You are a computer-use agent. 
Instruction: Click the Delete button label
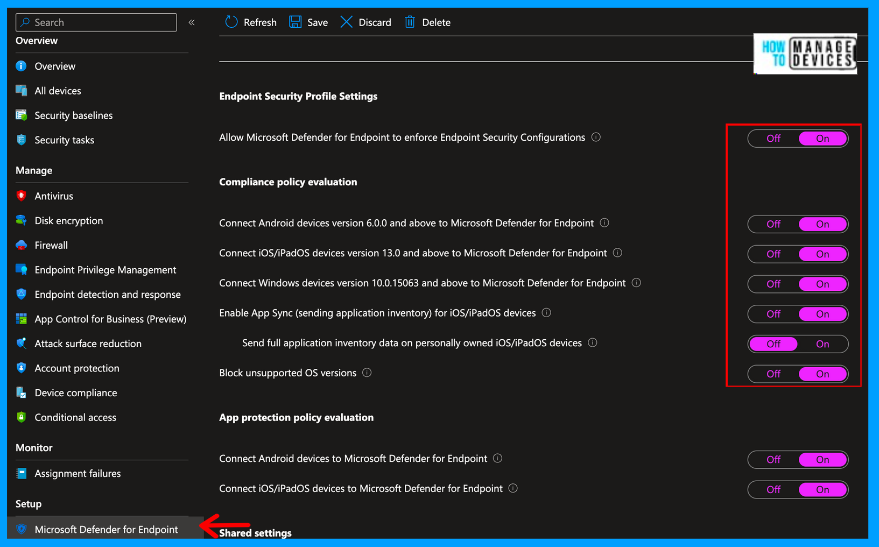tap(436, 22)
